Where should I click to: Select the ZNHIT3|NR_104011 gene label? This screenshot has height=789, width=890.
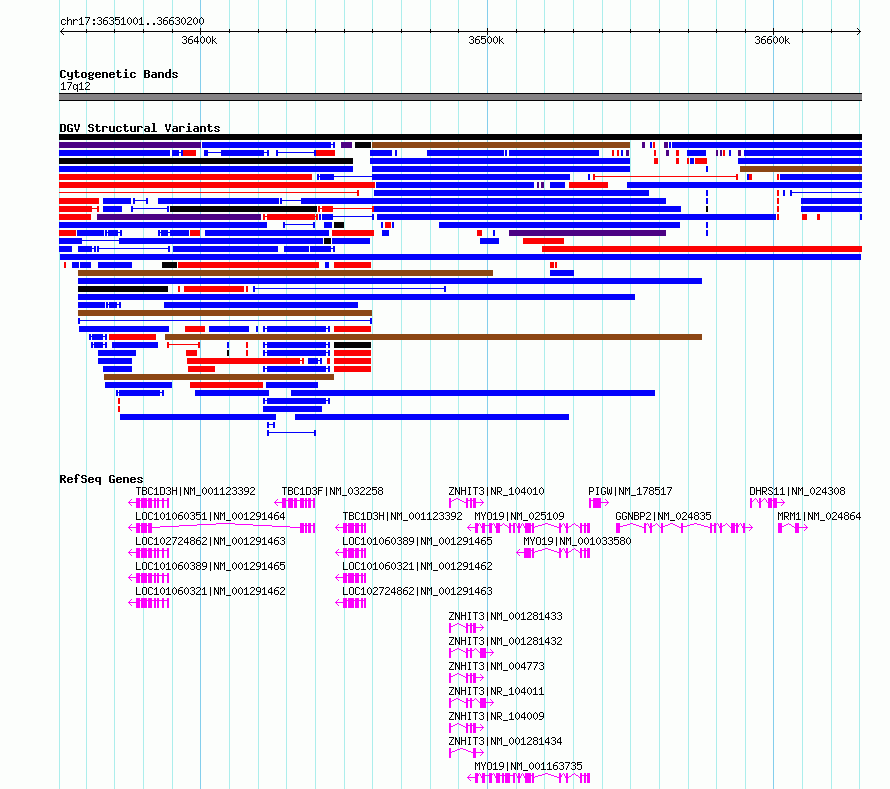496,691
